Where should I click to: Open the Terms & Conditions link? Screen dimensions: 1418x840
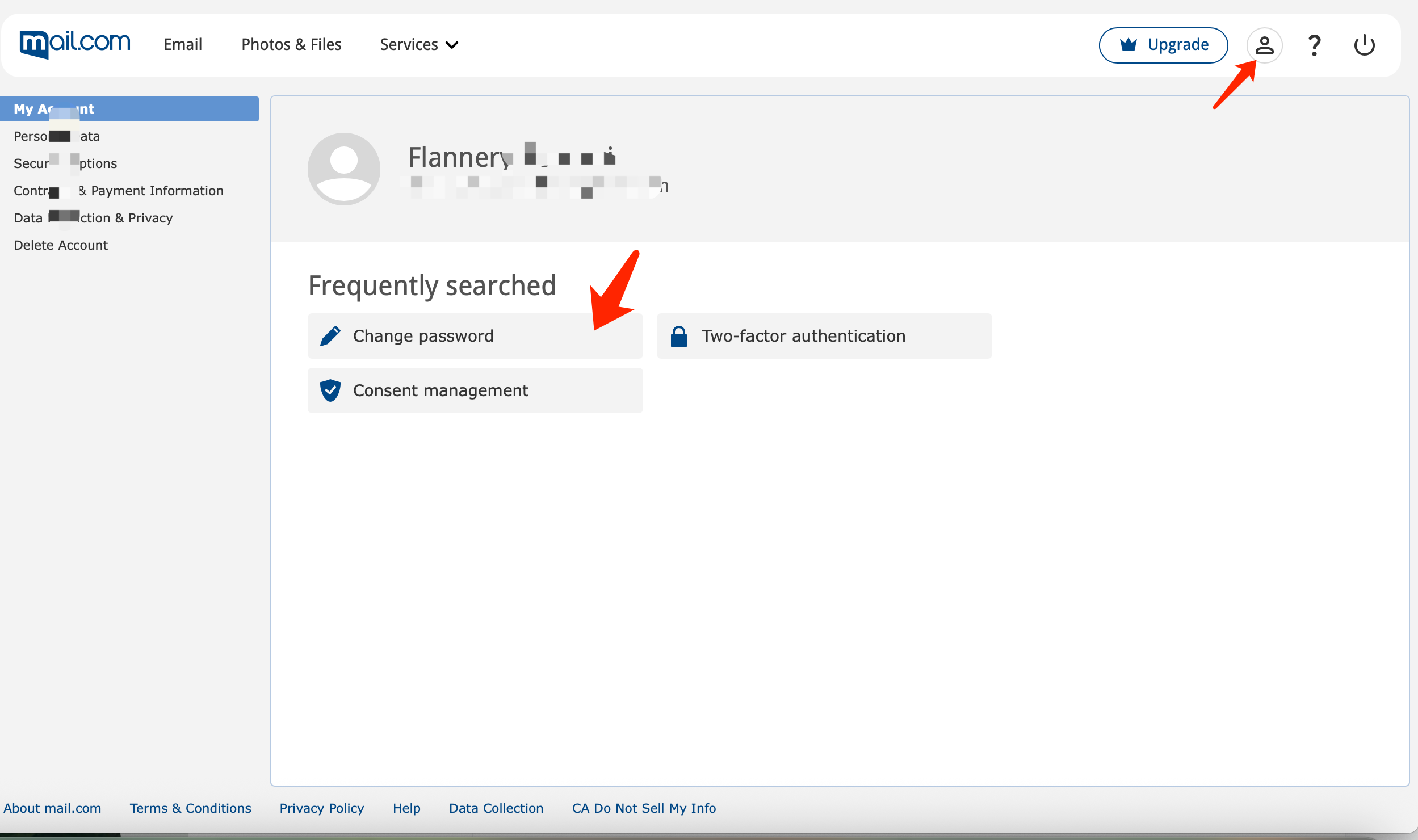point(190,808)
